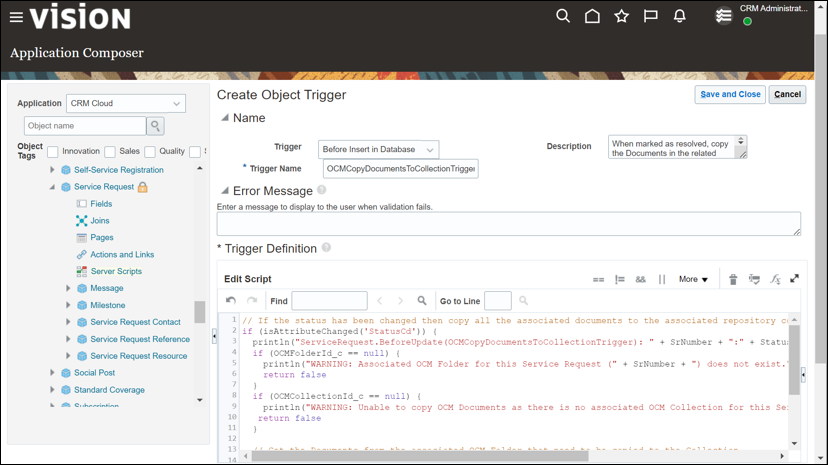
Task: Click the Find search icon in editor
Action: click(x=421, y=300)
